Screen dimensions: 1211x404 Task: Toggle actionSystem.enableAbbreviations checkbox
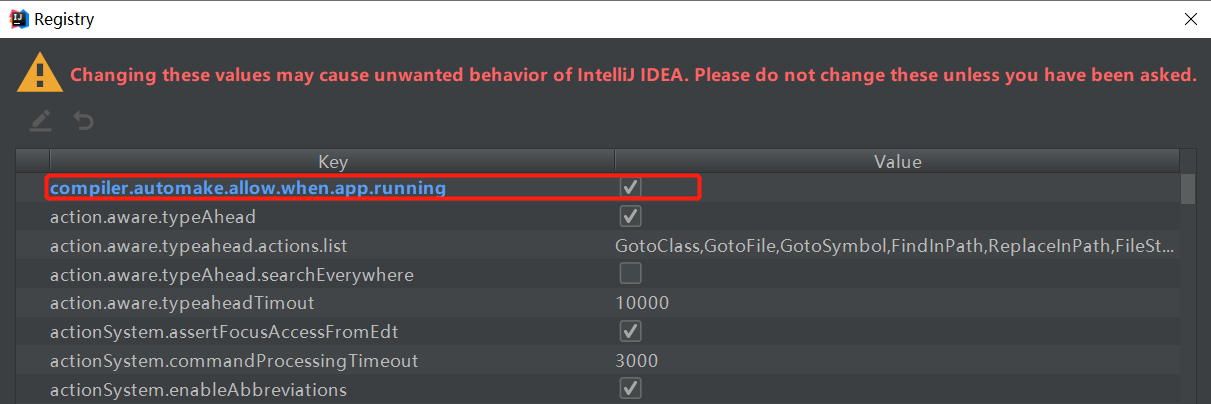pos(631,389)
